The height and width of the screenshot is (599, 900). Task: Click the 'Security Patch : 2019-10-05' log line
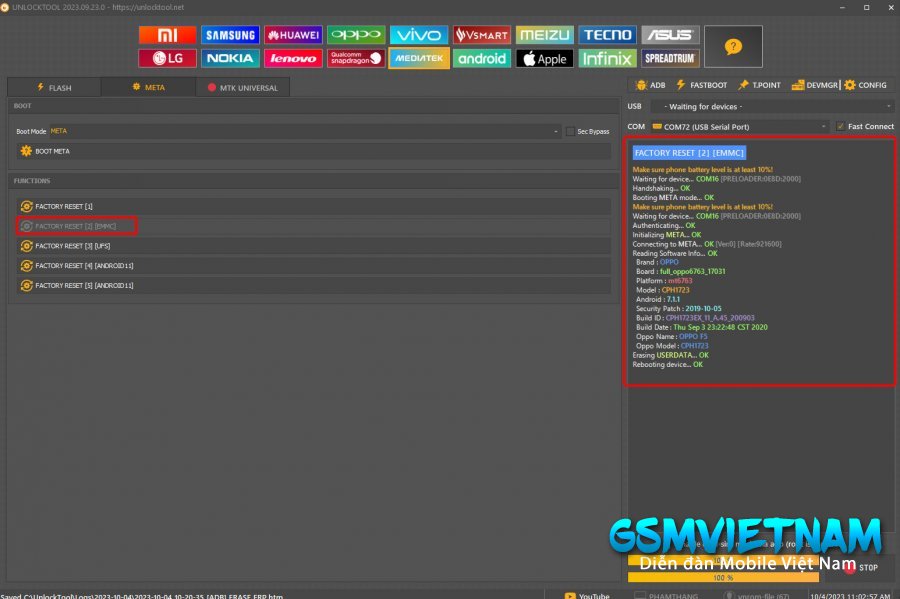click(x=678, y=309)
